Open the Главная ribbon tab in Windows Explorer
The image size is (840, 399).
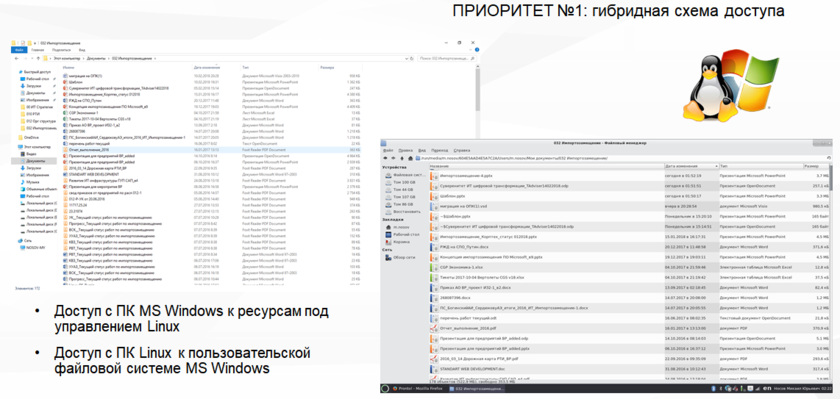tap(38, 49)
